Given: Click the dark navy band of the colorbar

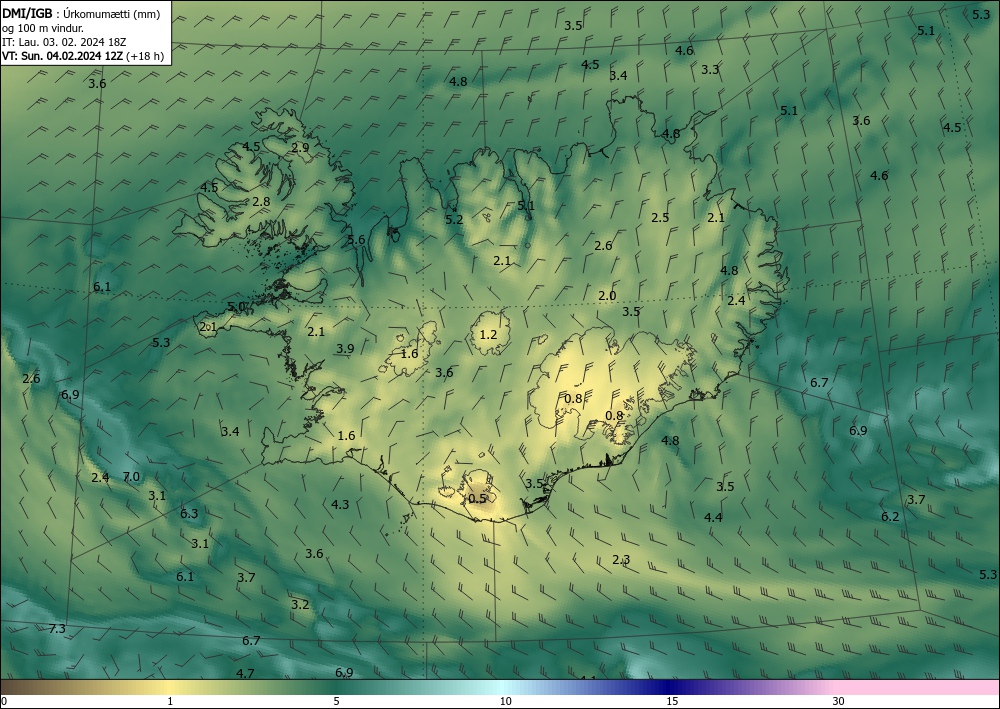Looking at the screenshot, I should [x=670, y=687].
